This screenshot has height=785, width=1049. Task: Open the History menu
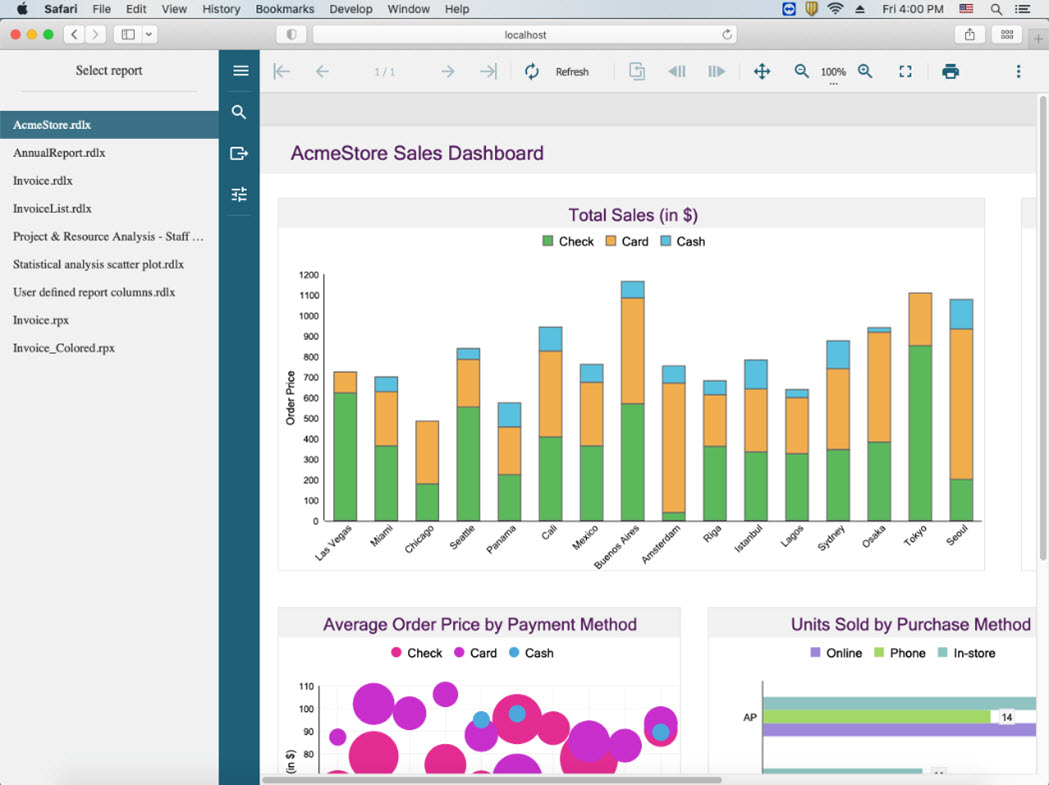tap(221, 9)
